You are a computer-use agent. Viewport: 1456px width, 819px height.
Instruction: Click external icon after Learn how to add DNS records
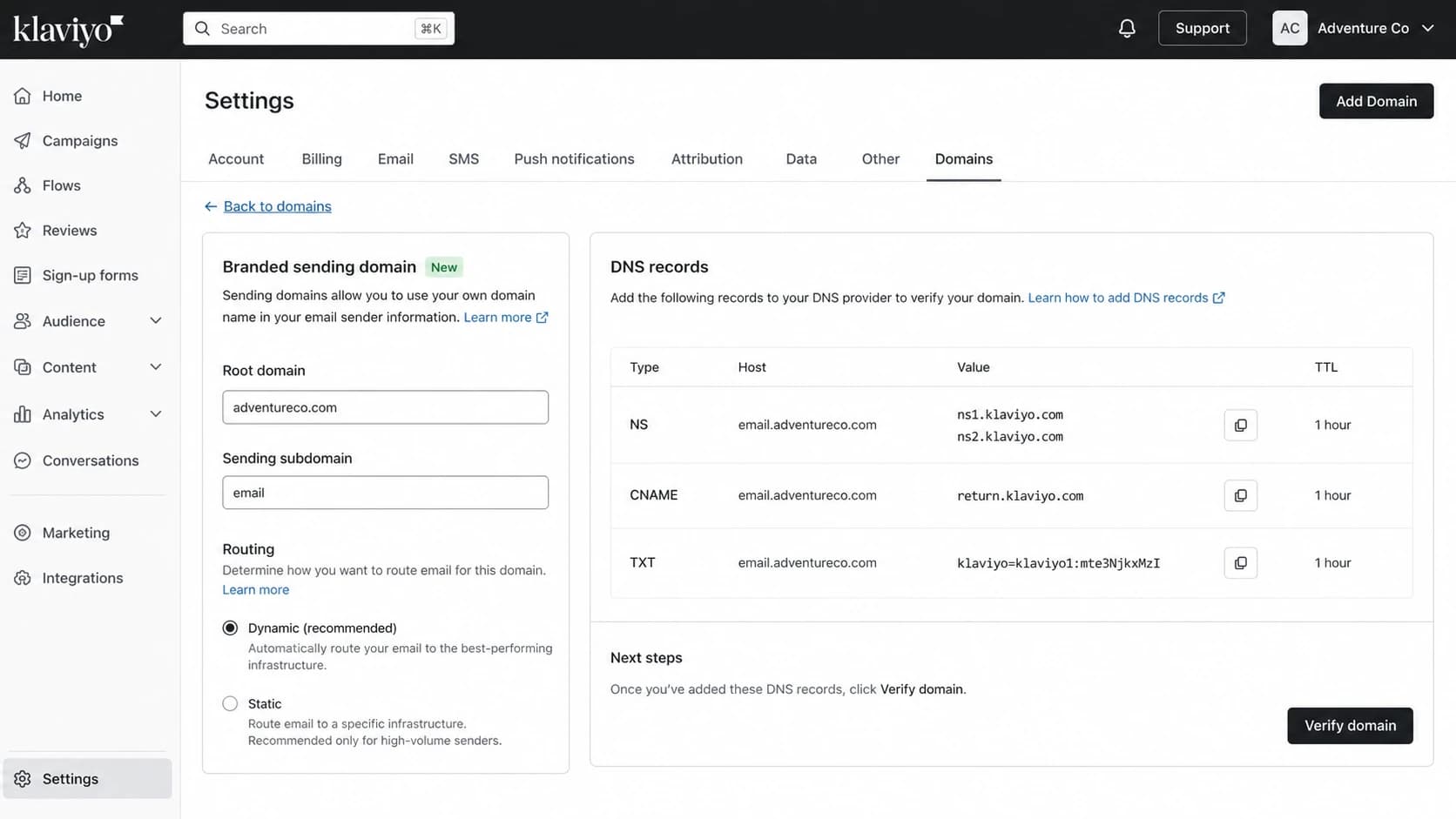click(x=1219, y=298)
